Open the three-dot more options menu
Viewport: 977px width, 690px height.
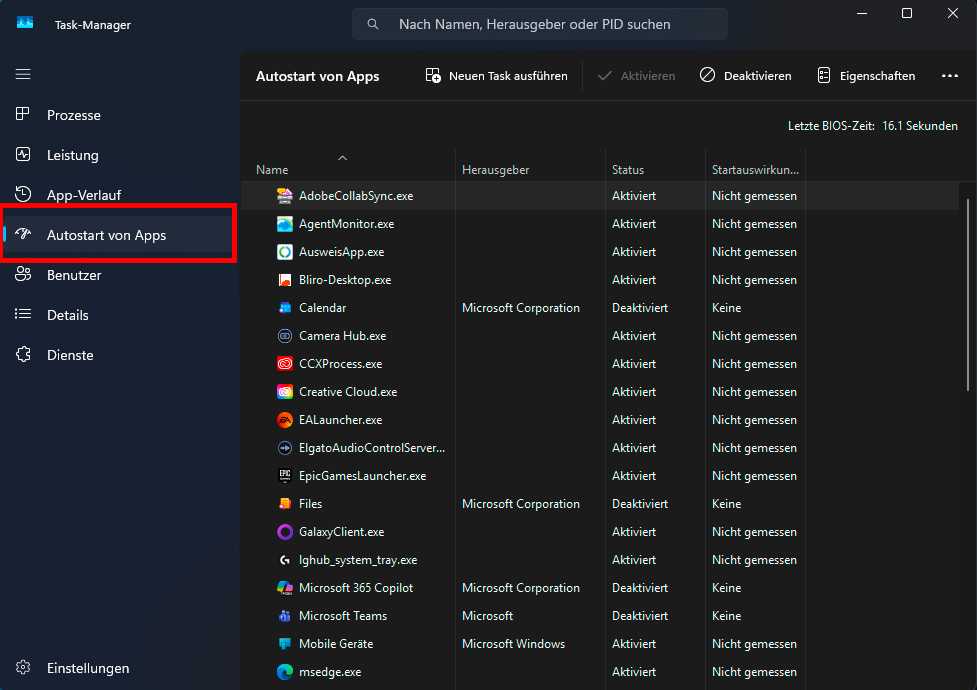[x=950, y=76]
